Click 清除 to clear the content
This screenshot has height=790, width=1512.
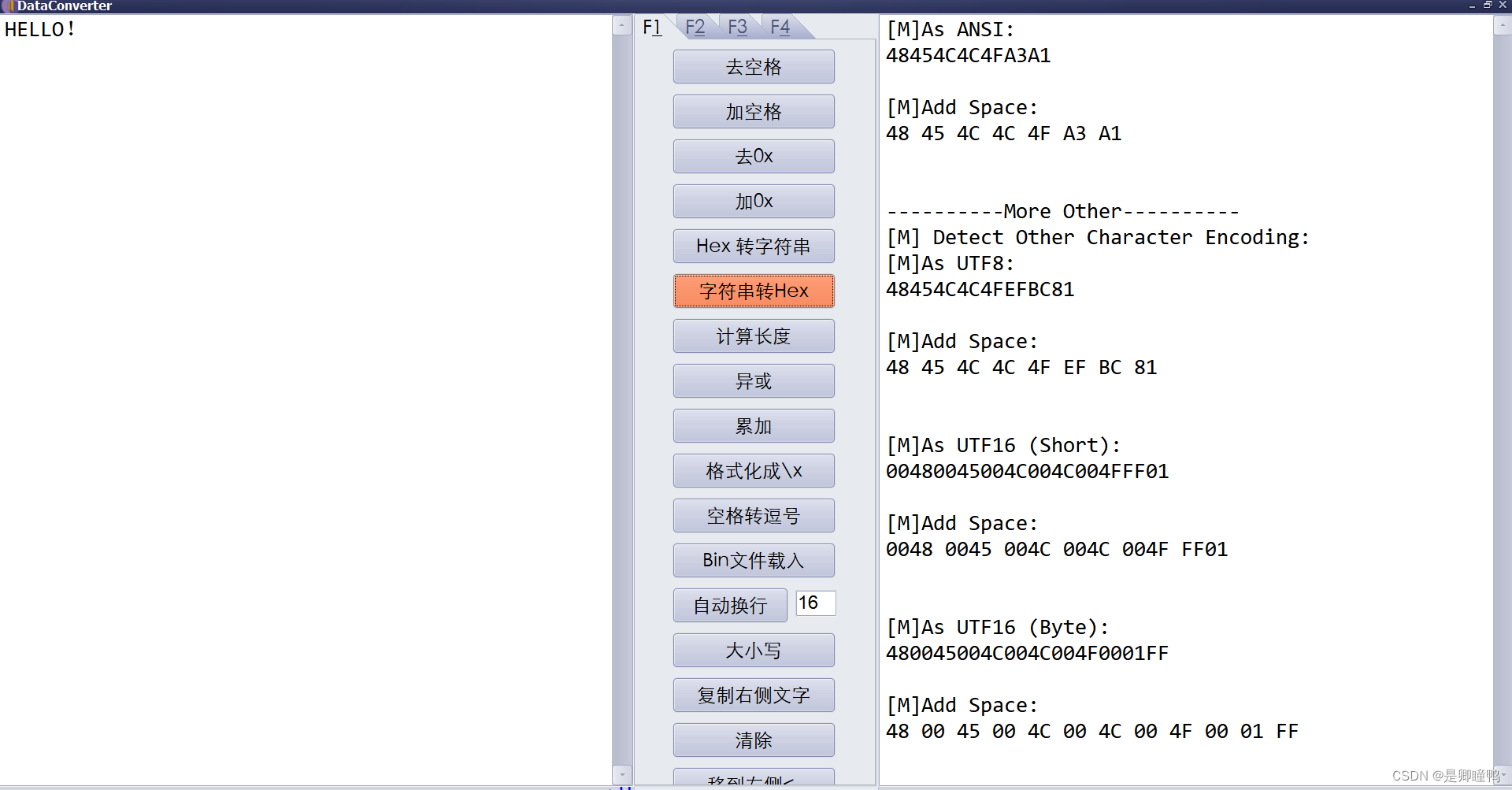pos(753,740)
